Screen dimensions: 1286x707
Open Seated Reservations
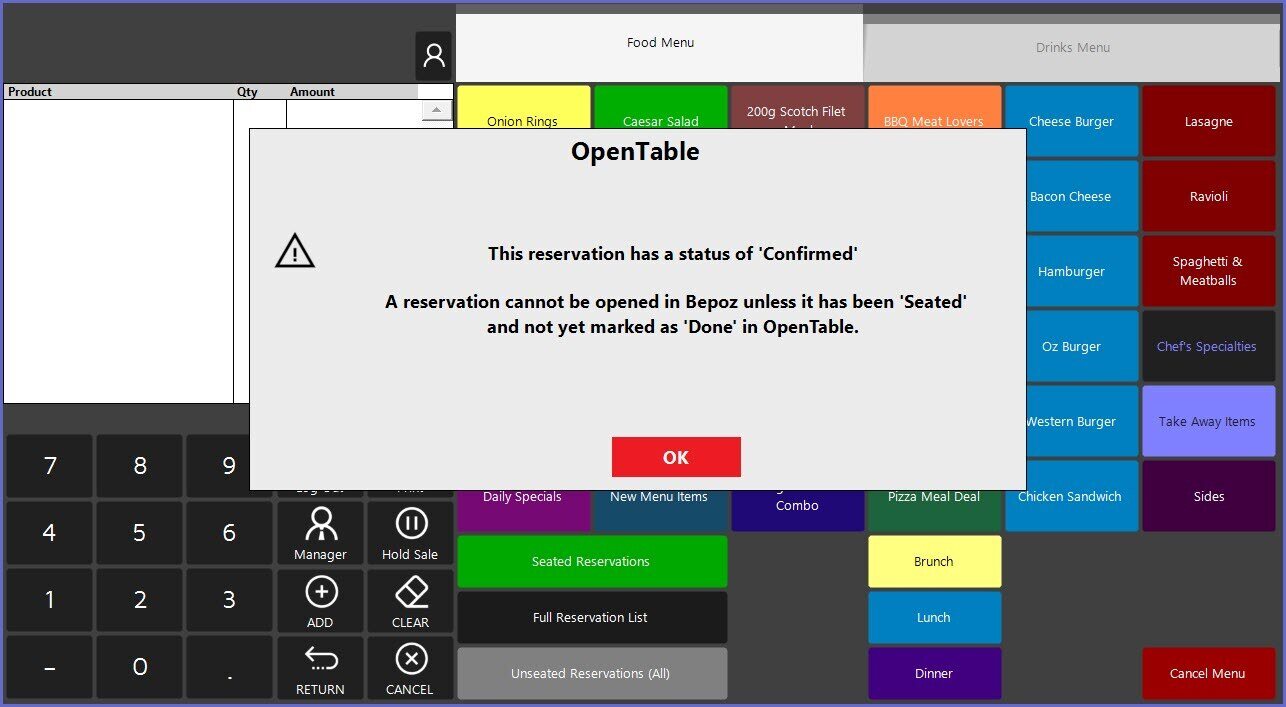point(592,562)
